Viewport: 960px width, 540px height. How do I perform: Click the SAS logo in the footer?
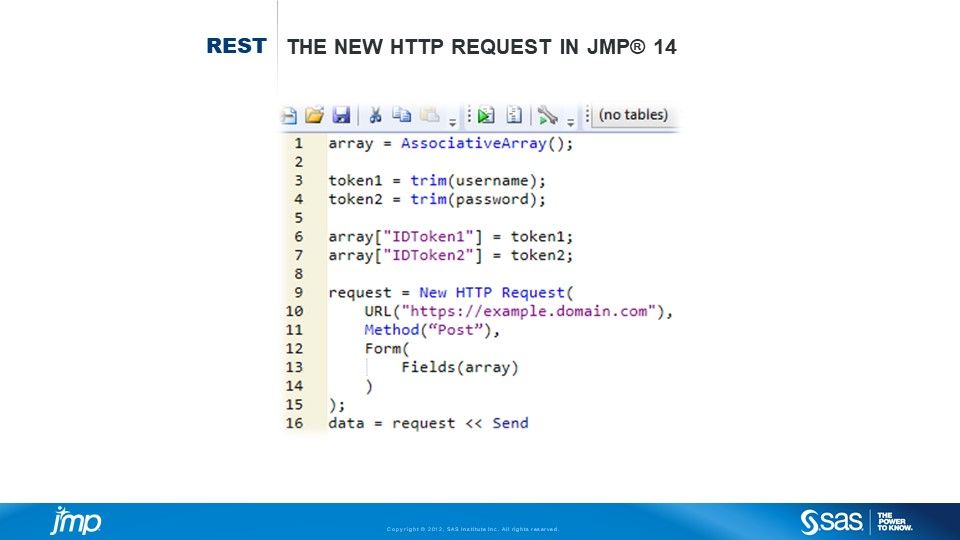point(831,522)
